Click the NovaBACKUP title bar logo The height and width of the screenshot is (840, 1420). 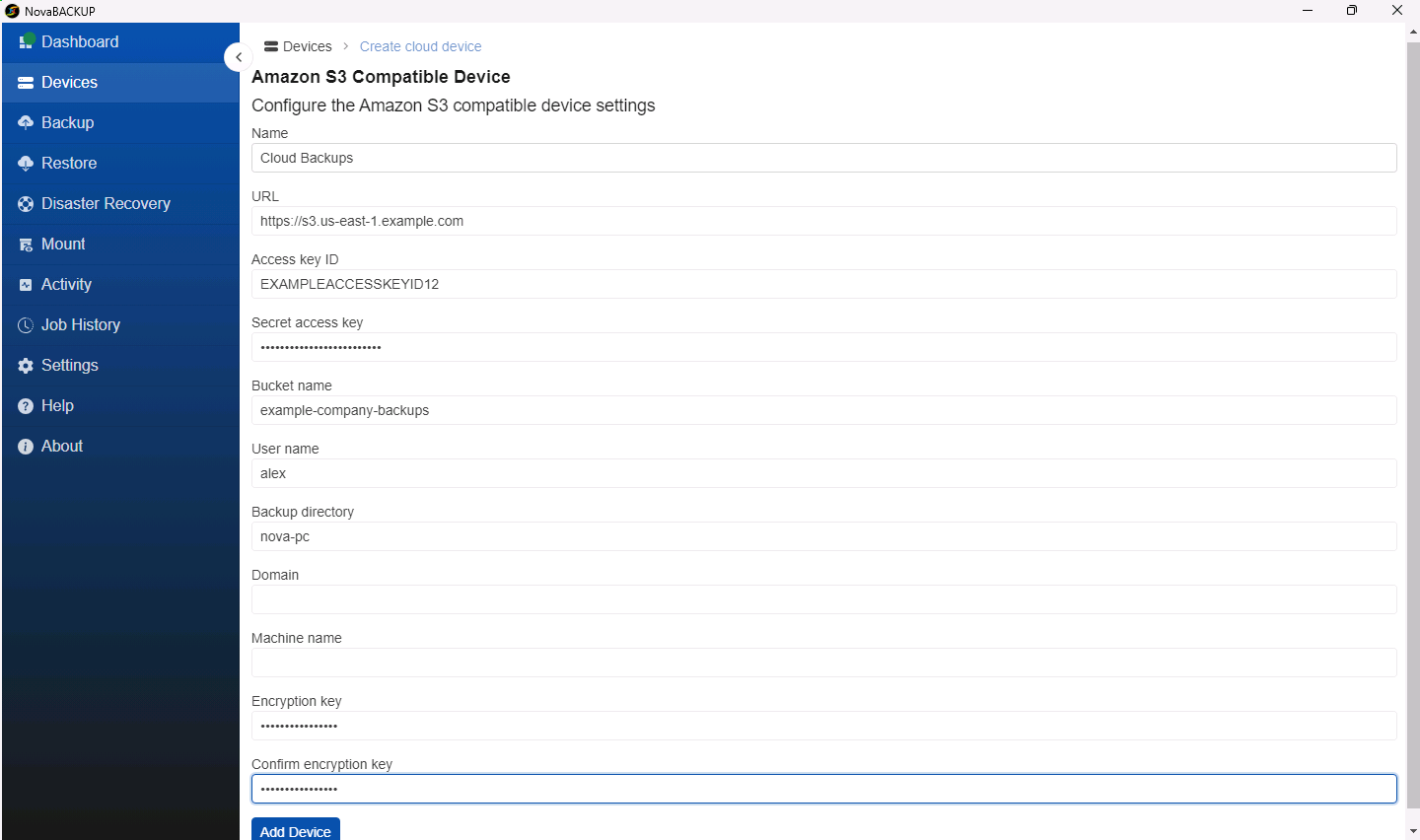12,11
